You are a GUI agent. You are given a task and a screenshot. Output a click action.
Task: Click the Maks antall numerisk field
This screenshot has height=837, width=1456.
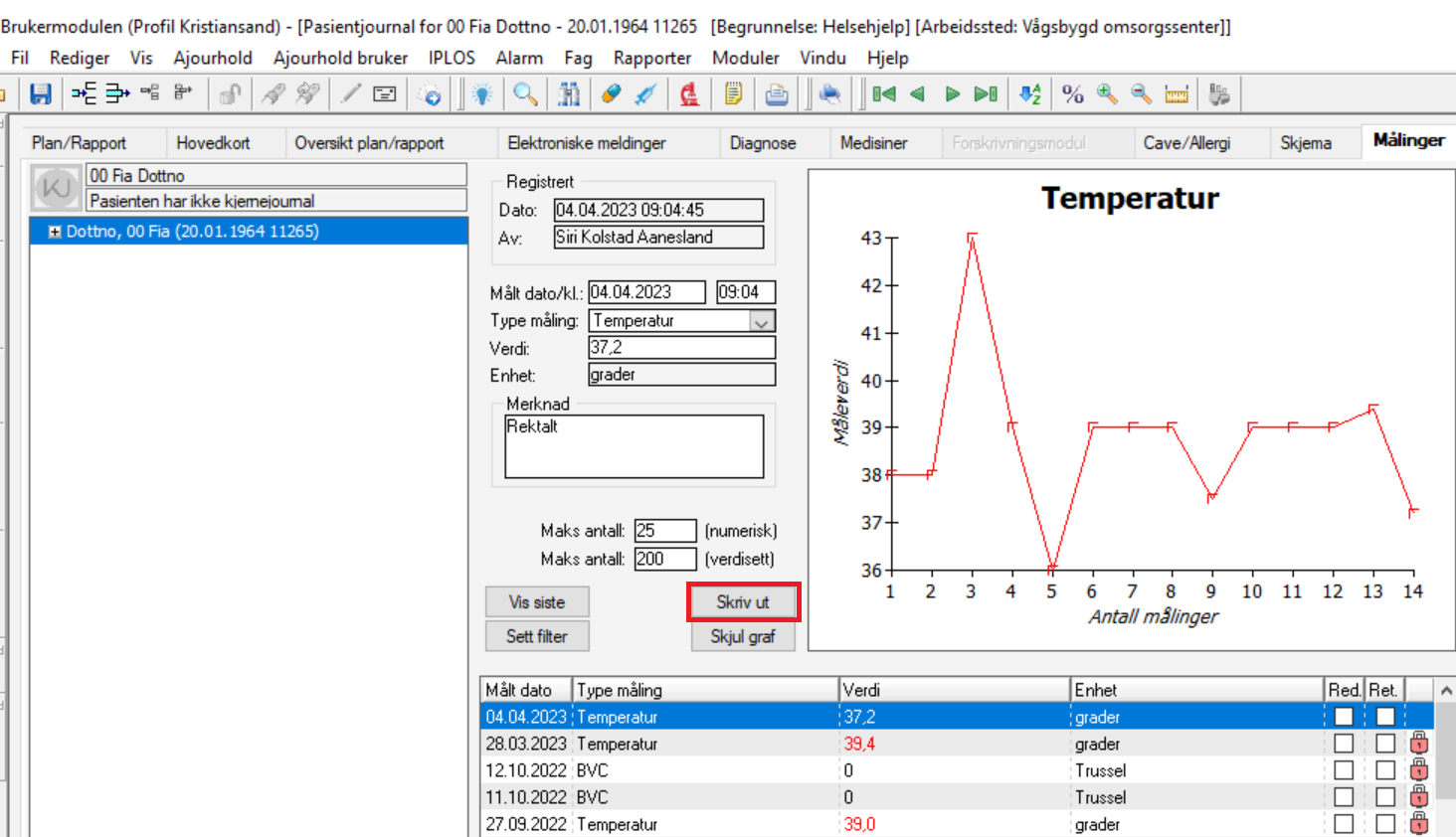click(x=665, y=531)
